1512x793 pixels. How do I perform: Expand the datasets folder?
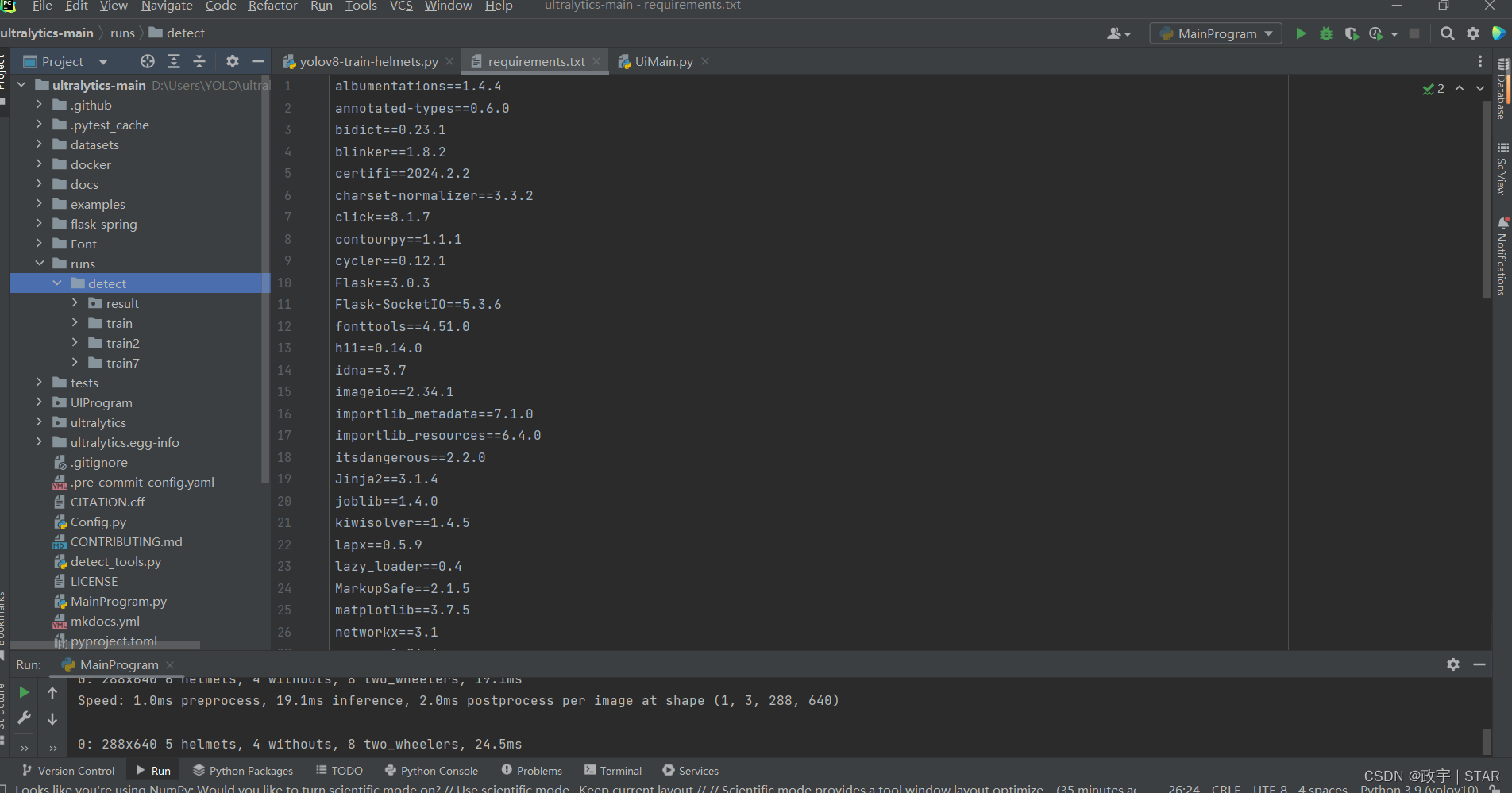point(39,144)
